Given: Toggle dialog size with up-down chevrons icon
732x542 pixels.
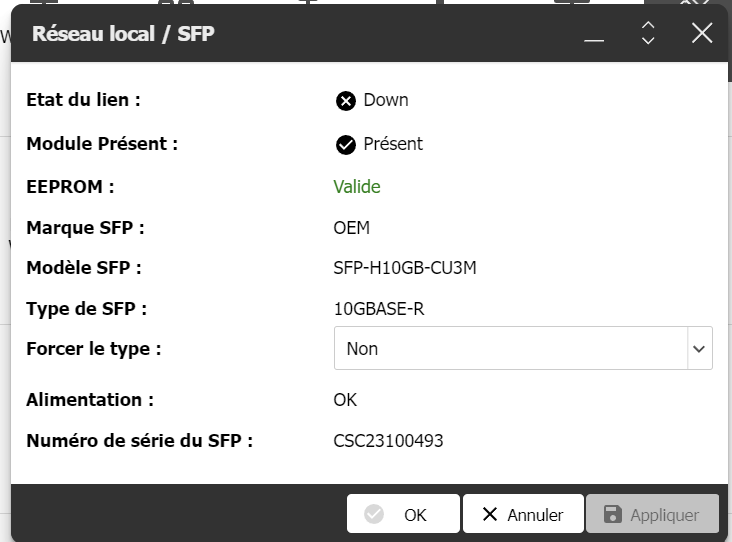Looking at the screenshot, I should (648, 34).
